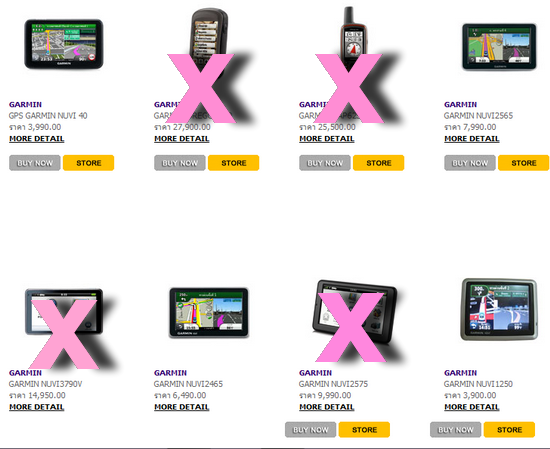Click the Garmin Nuvi1250 product image
Screen dimensions: 550x449
[x=499, y=309]
